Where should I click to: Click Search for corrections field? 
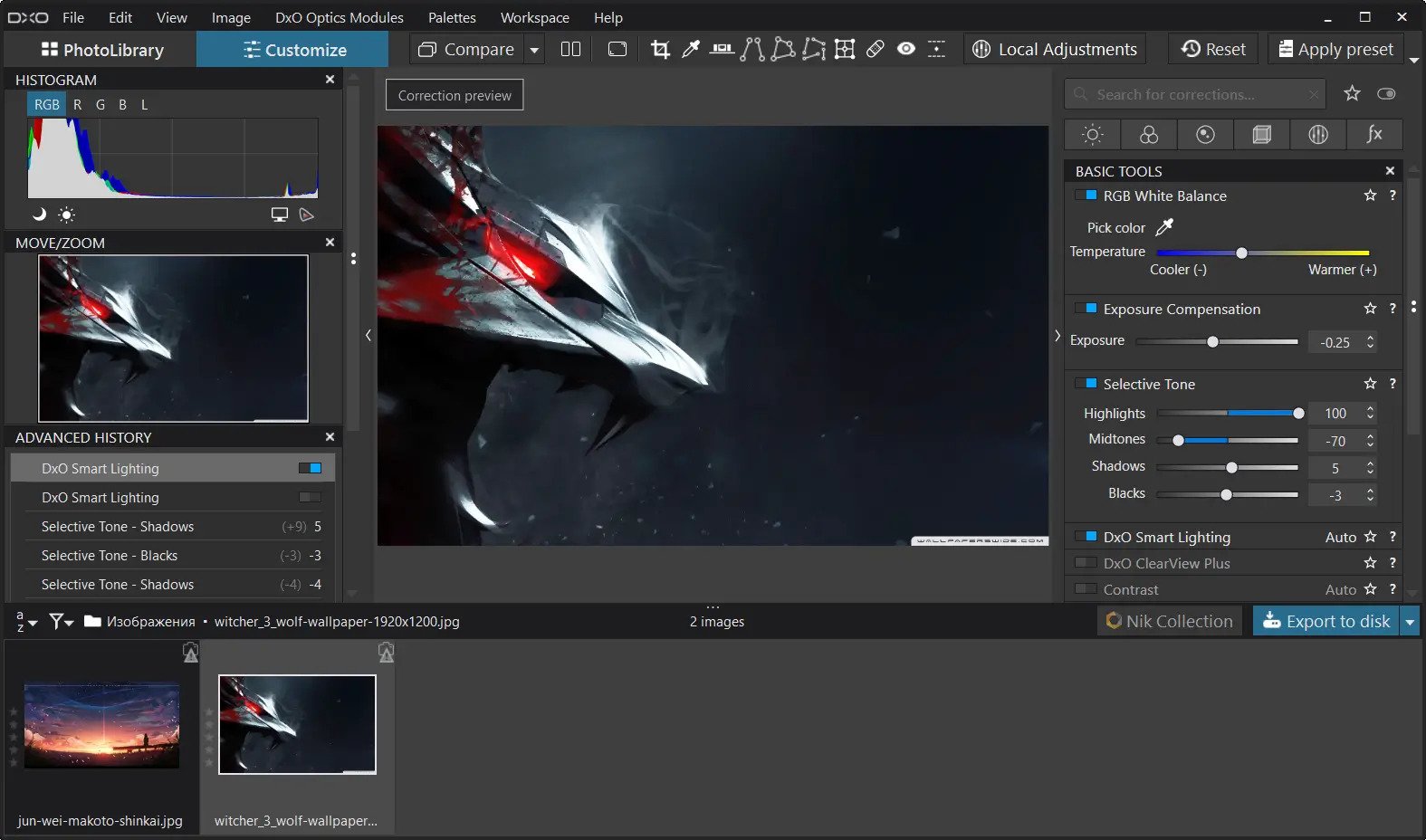tap(1195, 94)
